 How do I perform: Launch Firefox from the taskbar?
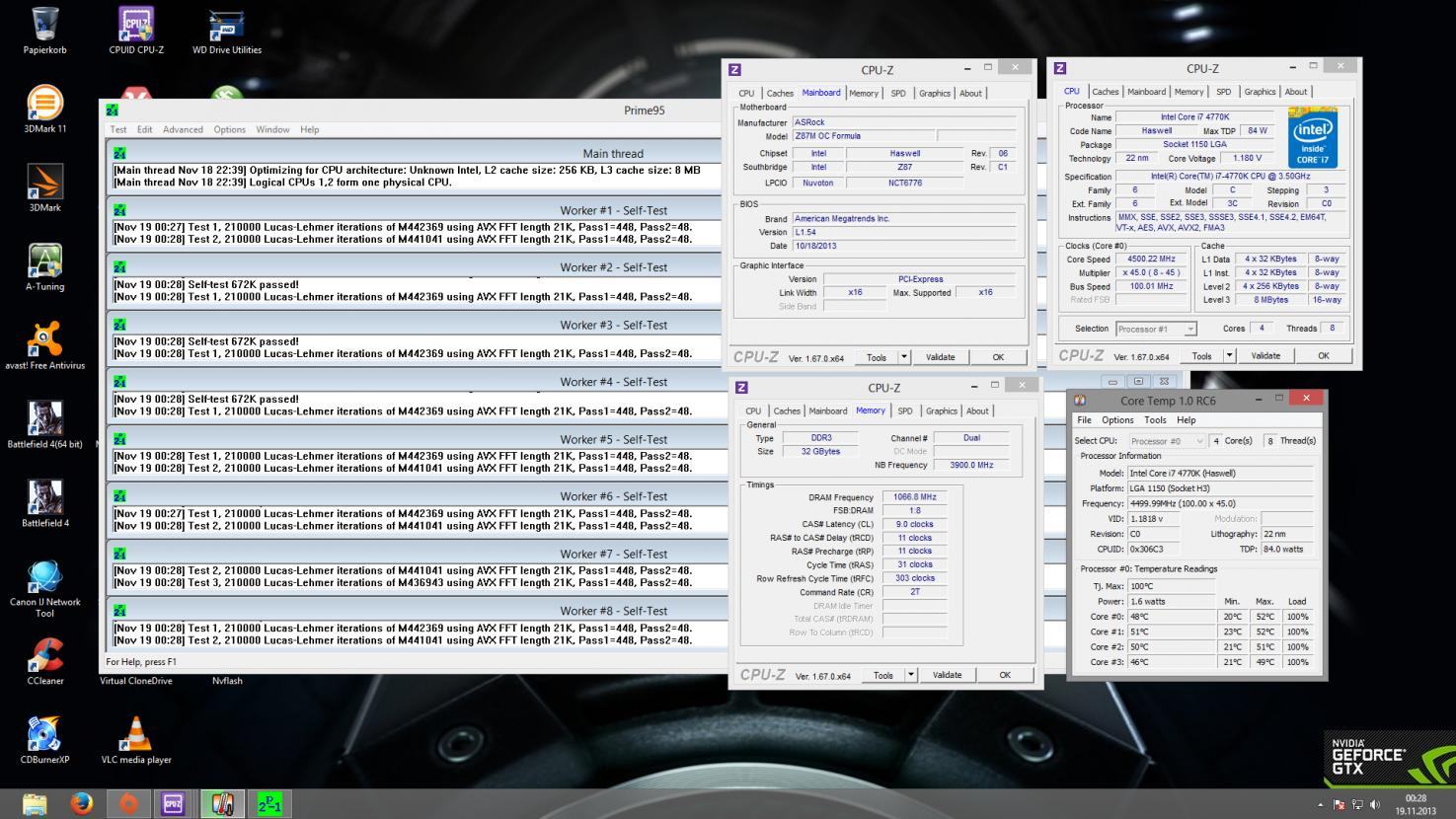click(x=81, y=804)
